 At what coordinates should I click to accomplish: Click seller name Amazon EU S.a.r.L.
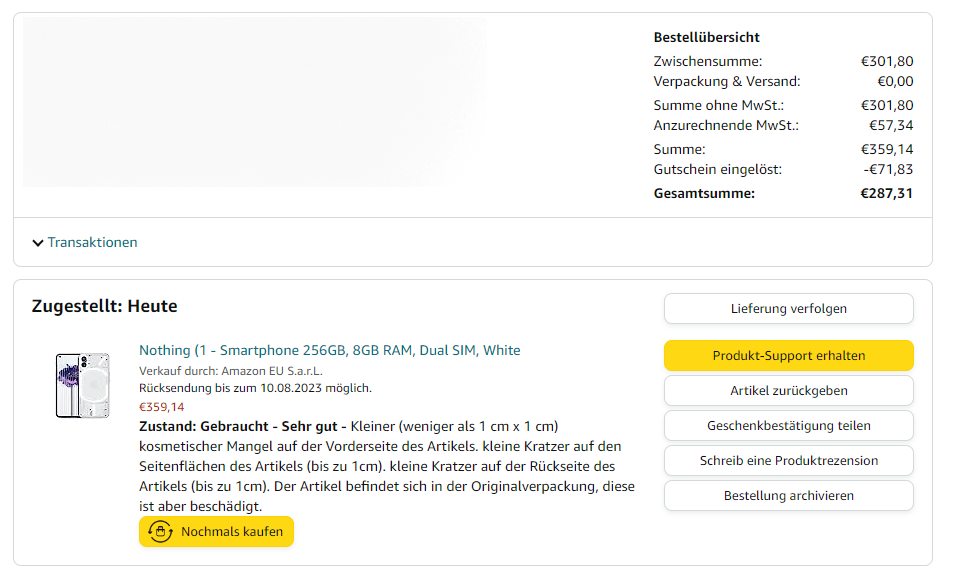click(x=272, y=371)
